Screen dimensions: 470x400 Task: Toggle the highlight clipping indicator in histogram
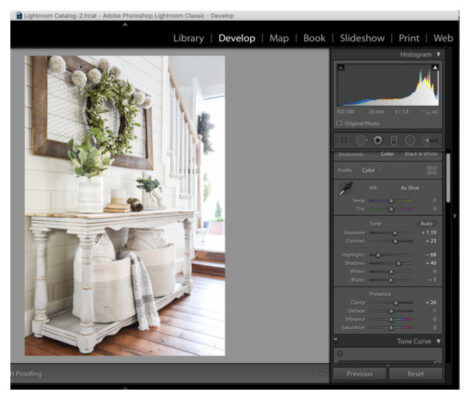435,68
